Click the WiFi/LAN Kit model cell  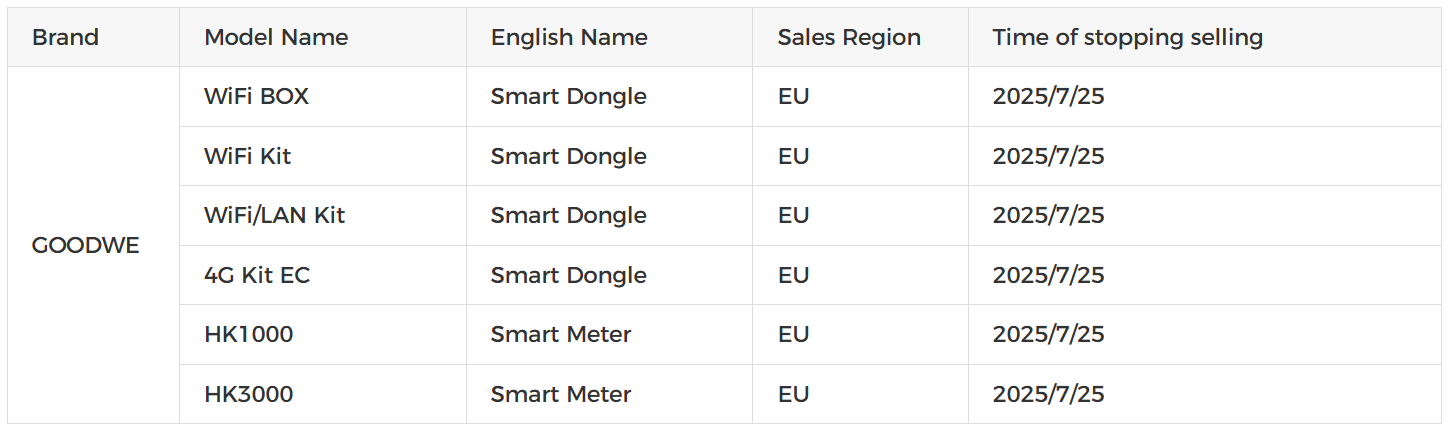(274, 216)
